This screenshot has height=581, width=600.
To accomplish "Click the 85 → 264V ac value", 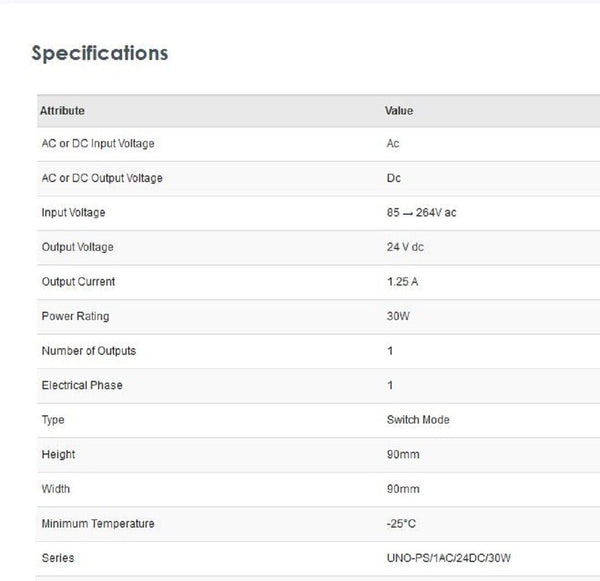I will [421, 213].
